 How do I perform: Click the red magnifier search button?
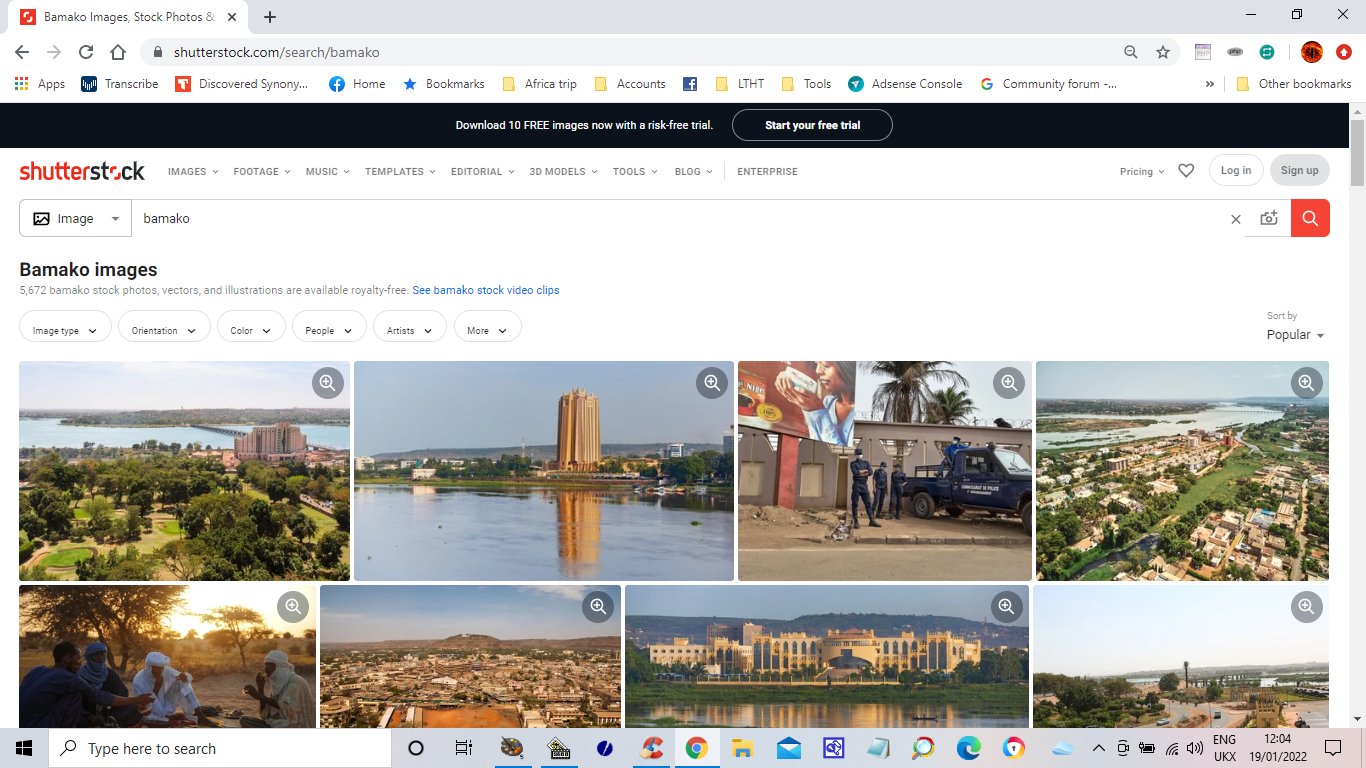[x=1309, y=218]
